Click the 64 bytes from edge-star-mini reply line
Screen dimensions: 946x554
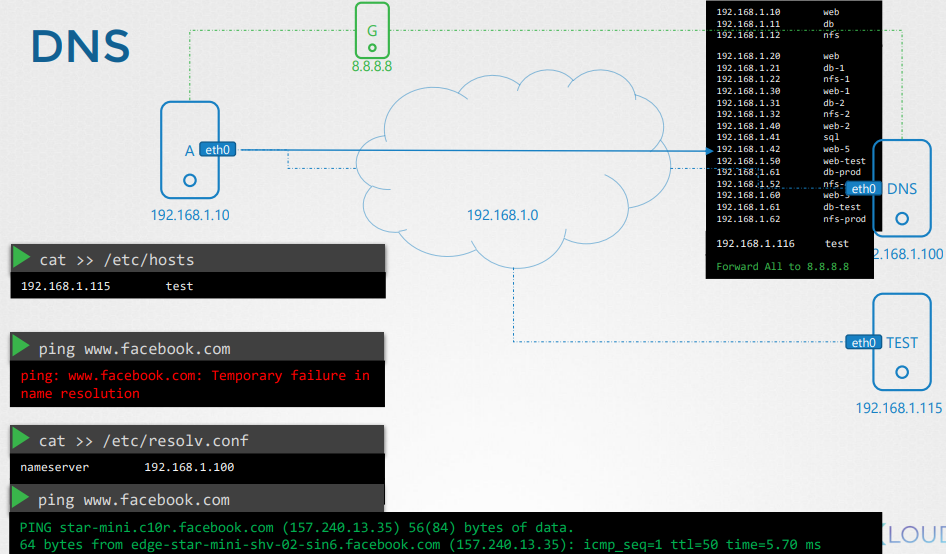coord(421,544)
